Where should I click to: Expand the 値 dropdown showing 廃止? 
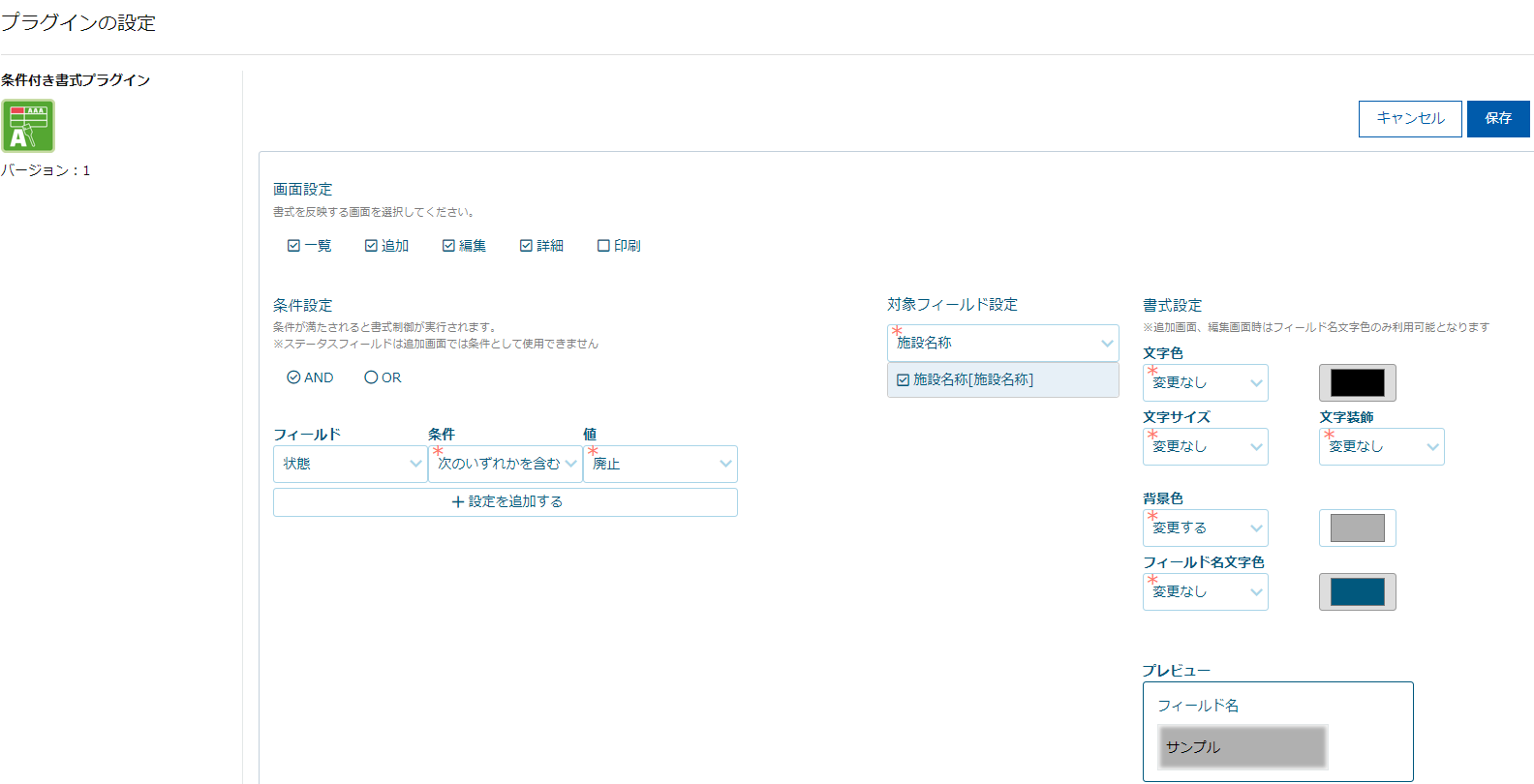[x=660, y=464]
